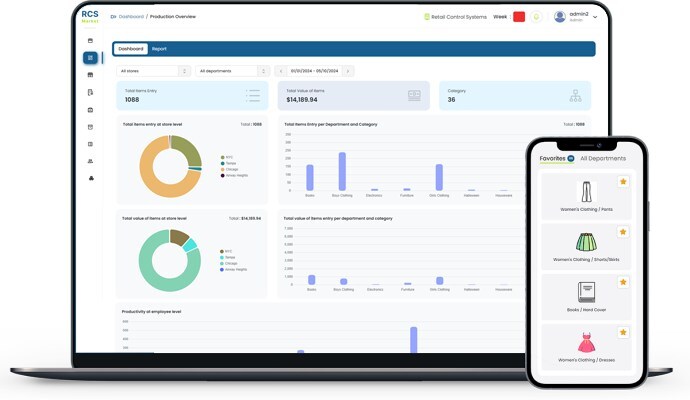Click the Total Items Entry list icon
Image resolution: width=690 pixels, height=400 pixels.
pos(252,96)
